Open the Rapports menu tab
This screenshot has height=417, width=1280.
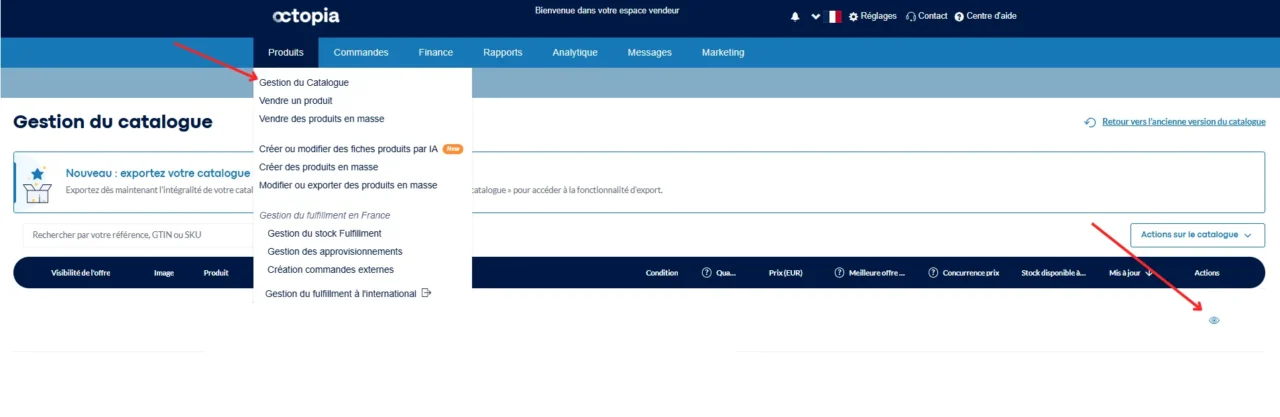tap(503, 52)
